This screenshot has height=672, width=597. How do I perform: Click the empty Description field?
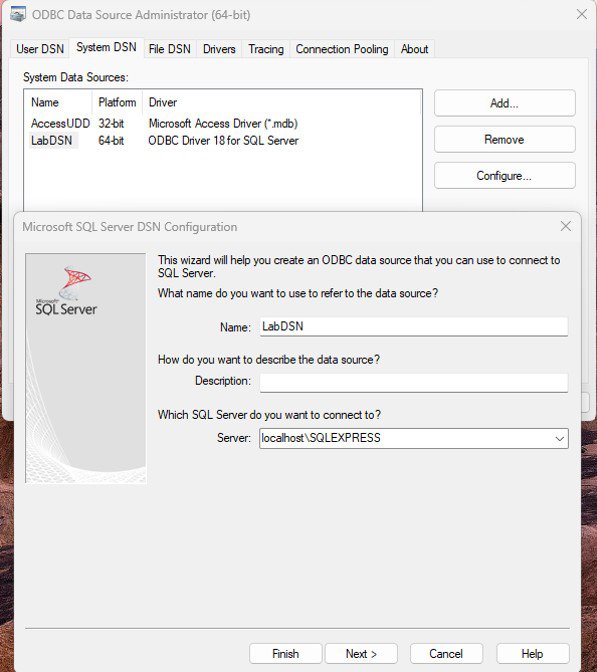(414, 382)
